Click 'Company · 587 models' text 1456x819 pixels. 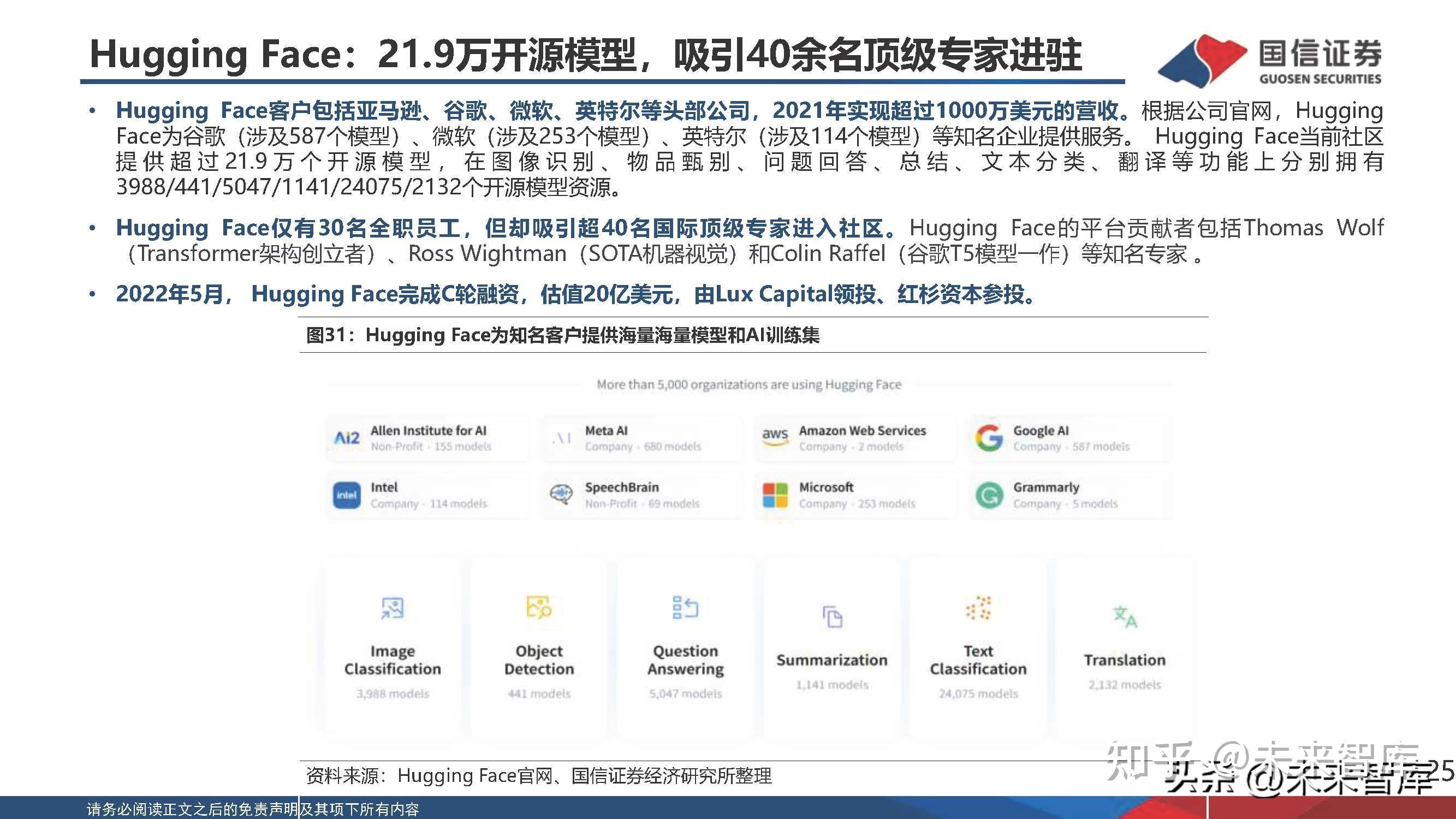pyautogui.click(x=1071, y=447)
